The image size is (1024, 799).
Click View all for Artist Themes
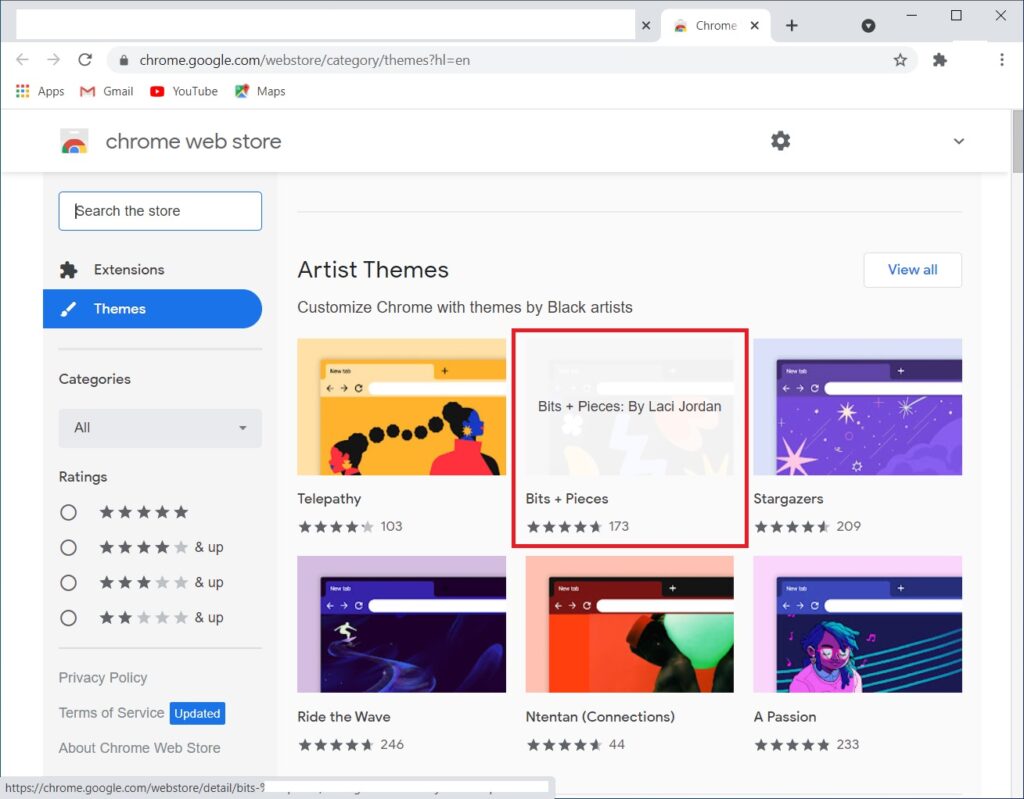(x=912, y=270)
